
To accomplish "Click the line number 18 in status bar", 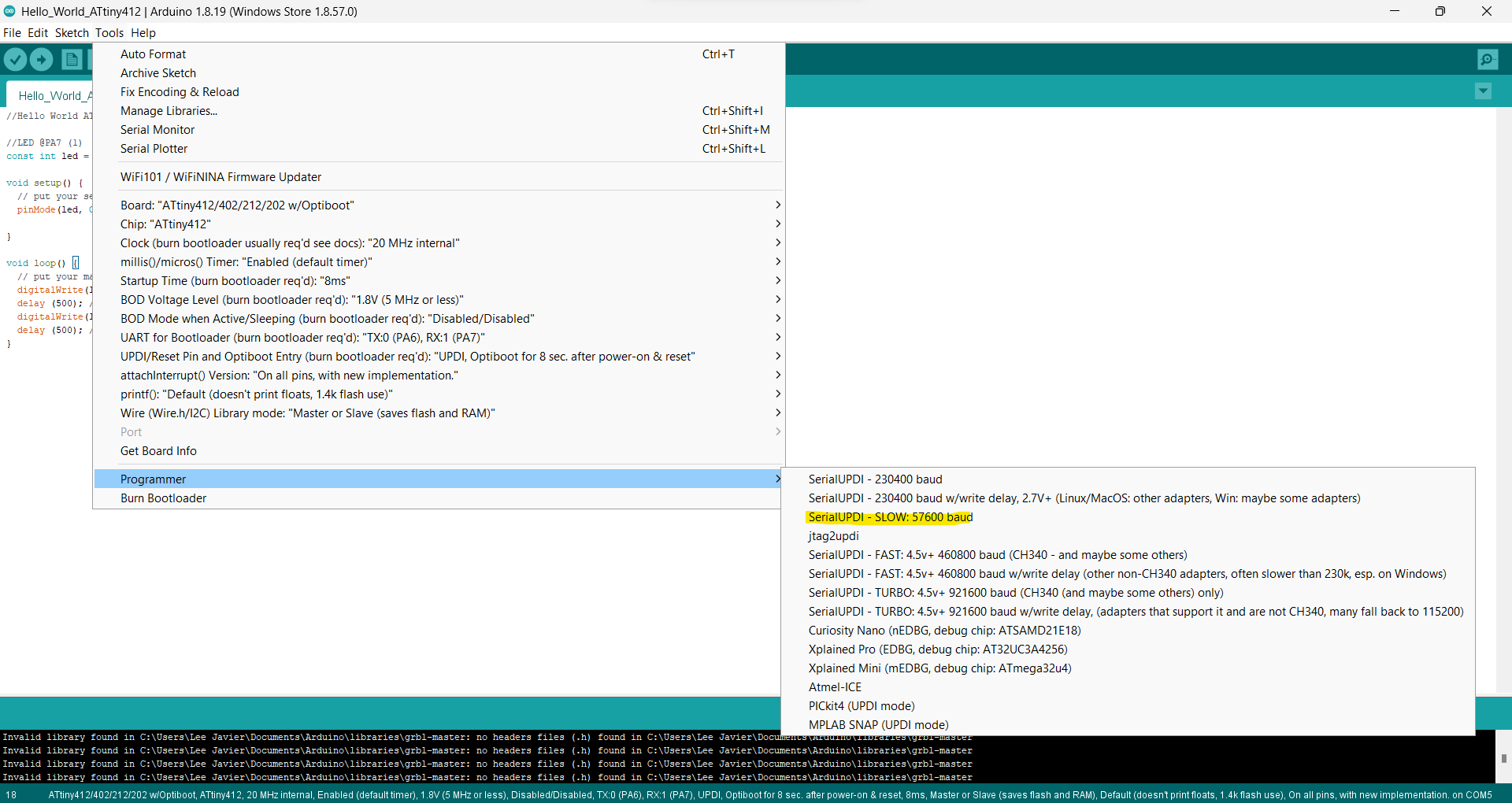I will tap(11, 794).
